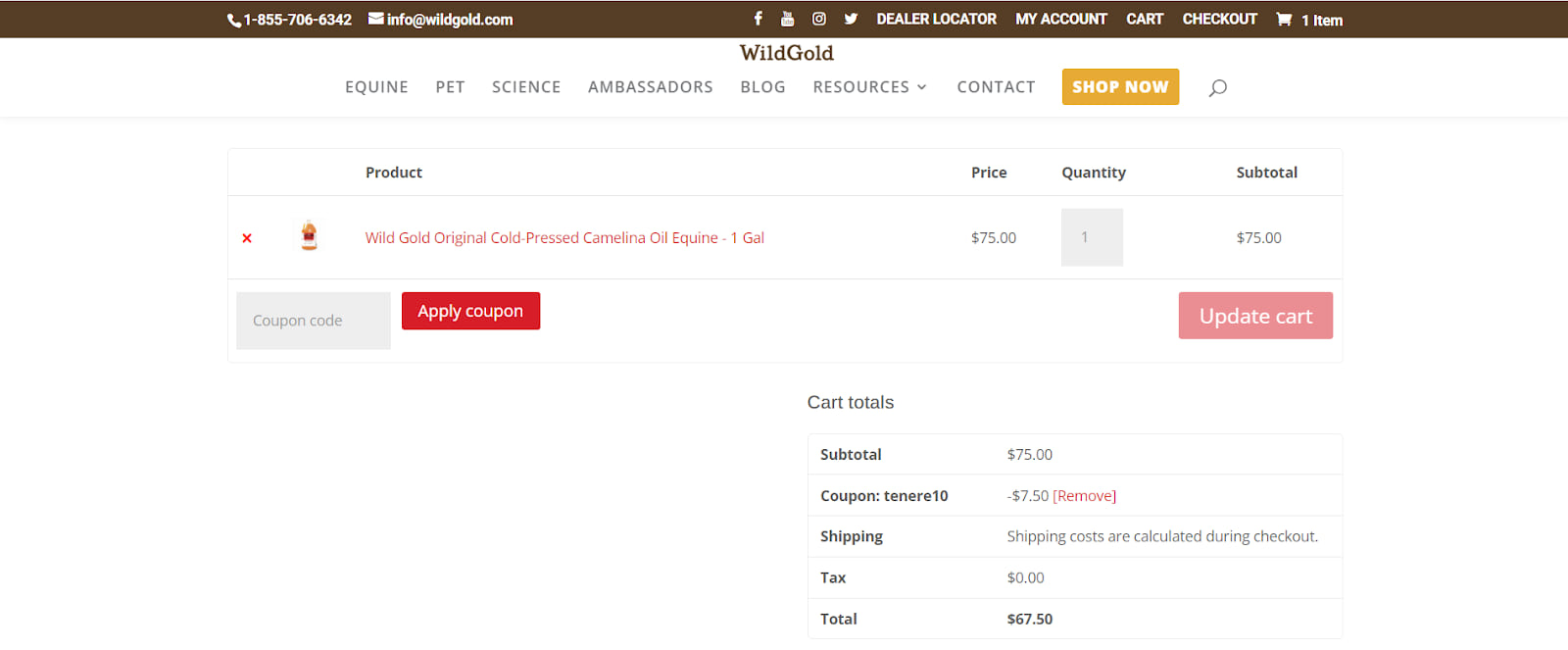Click the Quantity column header

(x=1094, y=173)
